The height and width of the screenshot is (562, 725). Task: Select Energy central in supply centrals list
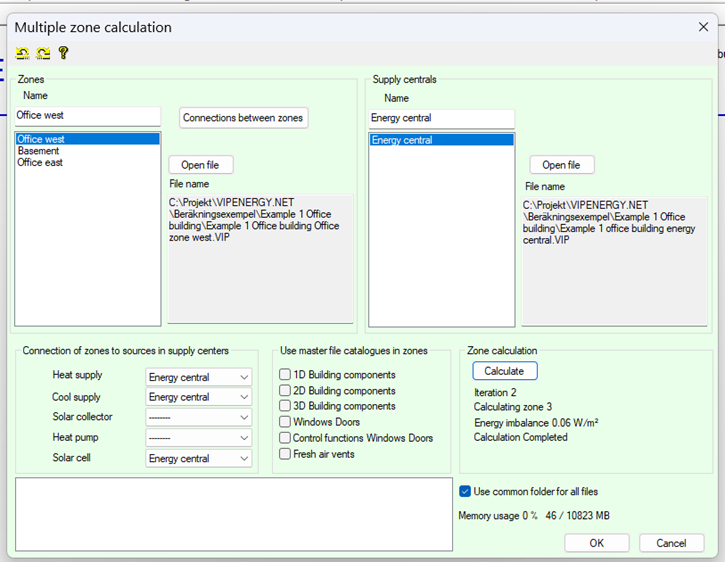click(402, 141)
